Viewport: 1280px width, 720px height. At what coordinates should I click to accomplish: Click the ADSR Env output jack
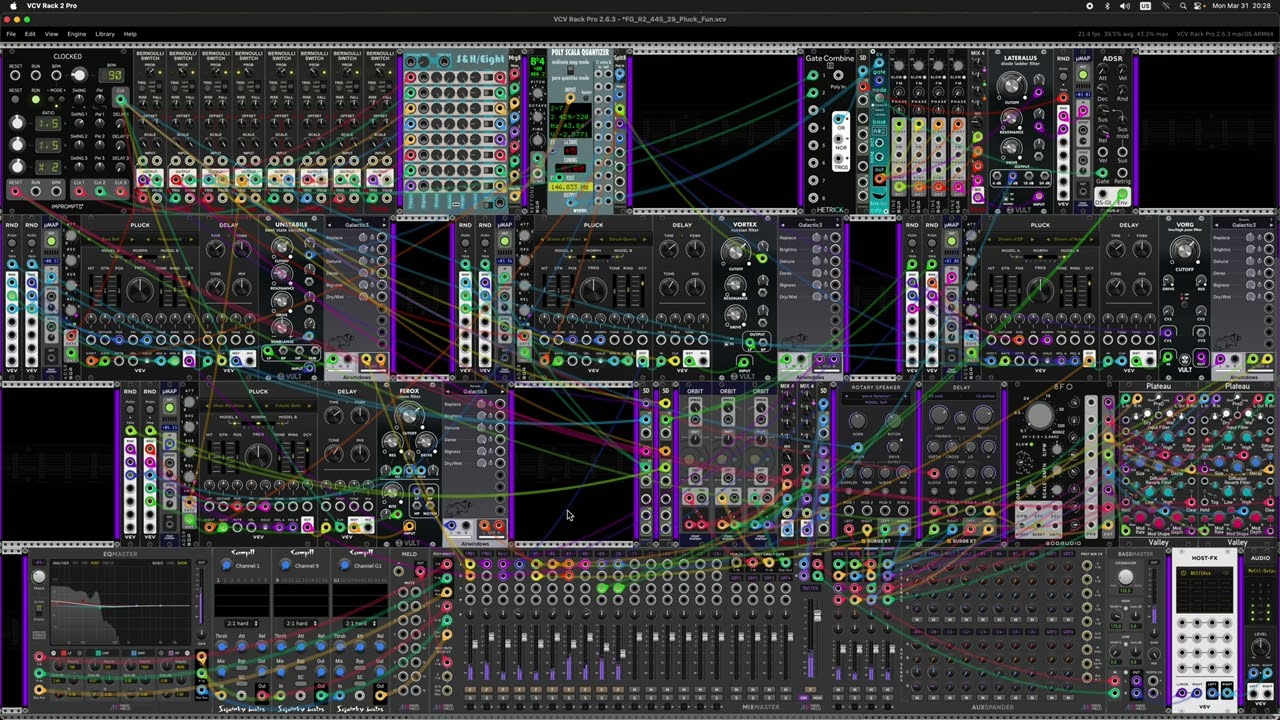(x=1122, y=195)
